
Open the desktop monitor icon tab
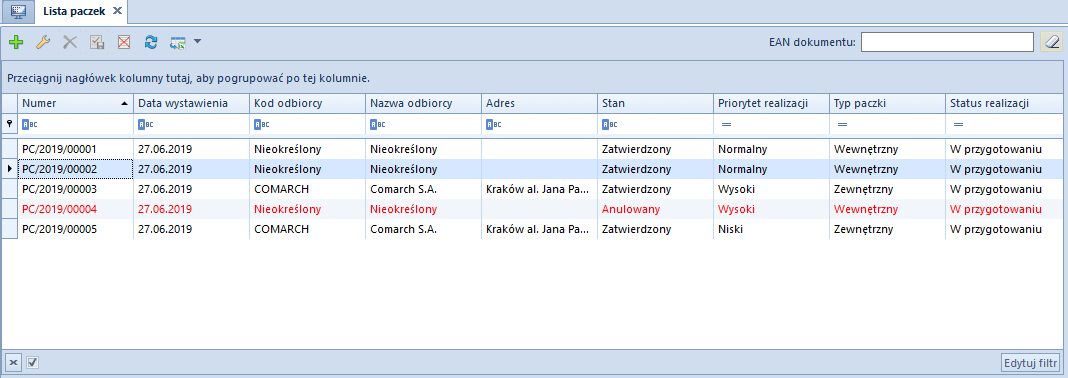coord(18,11)
